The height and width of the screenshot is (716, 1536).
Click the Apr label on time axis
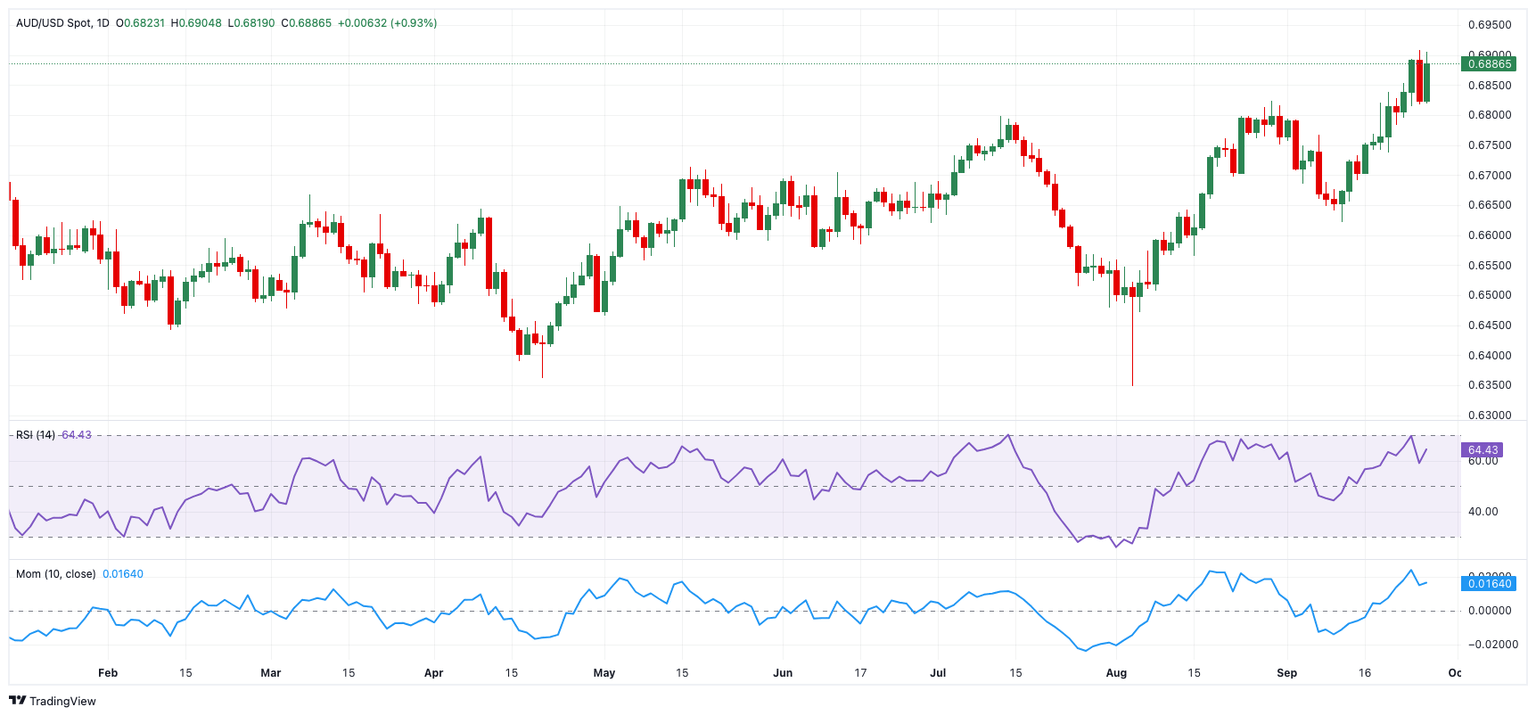(x=434, y=673)
